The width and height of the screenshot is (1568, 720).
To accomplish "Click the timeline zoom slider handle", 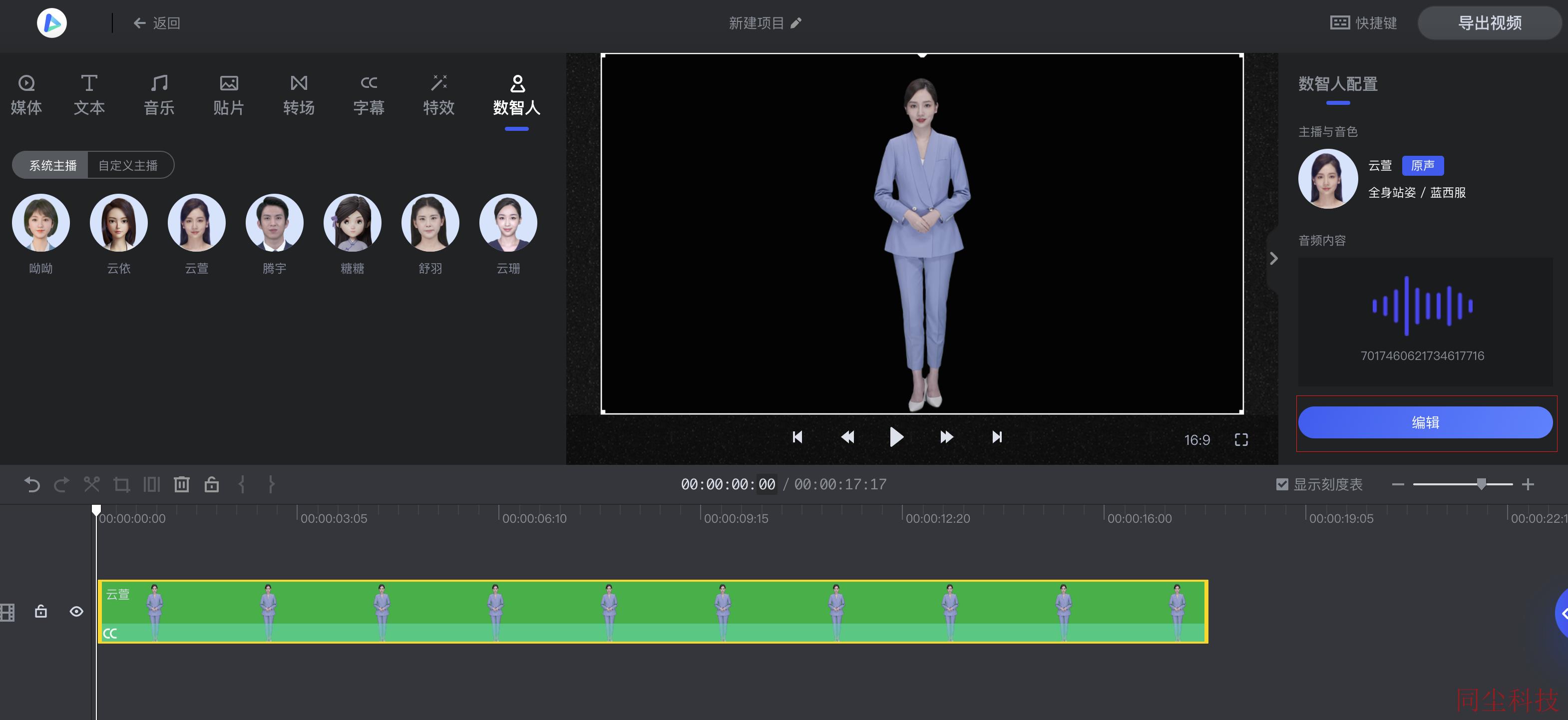I will pos(1481,484).
